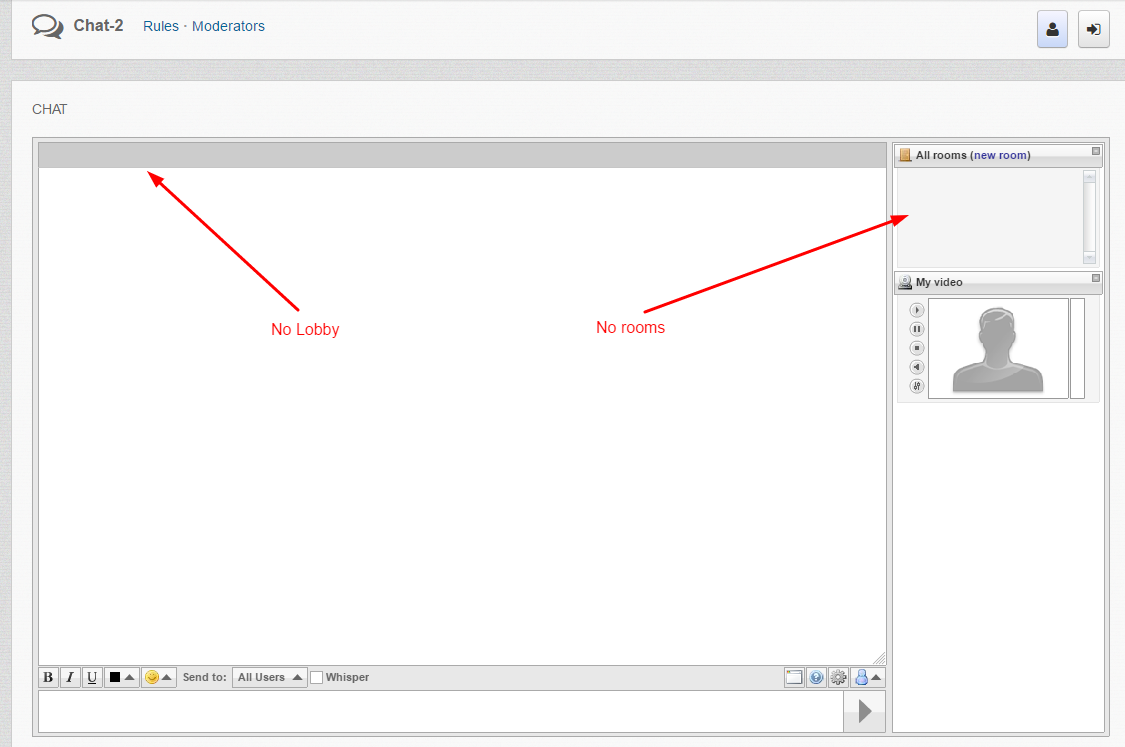This screenshot has width=1125, height=747.
Task: Click the "My video" panel title
Action: coord(939,282)
